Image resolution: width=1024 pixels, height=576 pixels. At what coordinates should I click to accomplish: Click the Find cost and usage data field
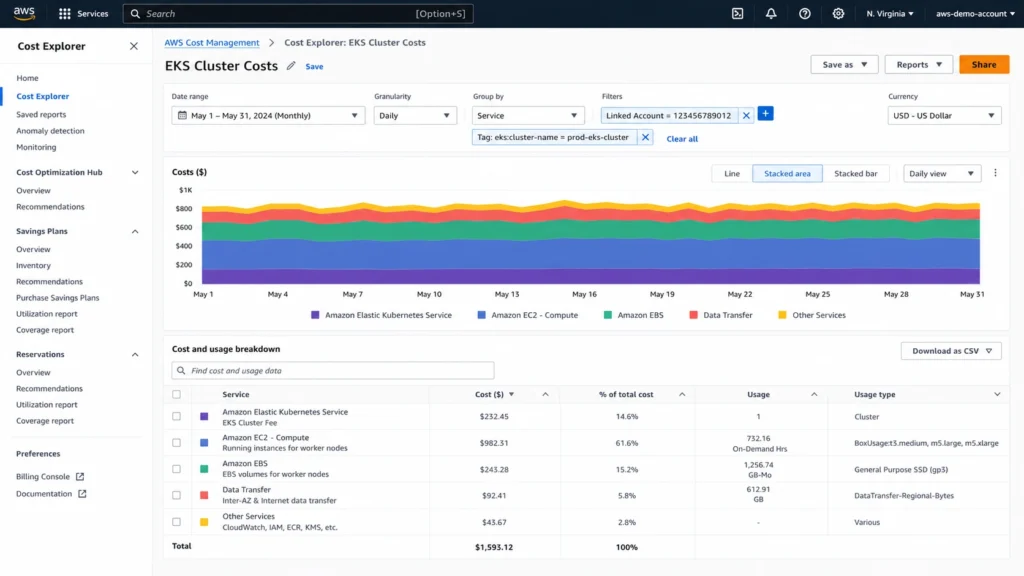332,370
